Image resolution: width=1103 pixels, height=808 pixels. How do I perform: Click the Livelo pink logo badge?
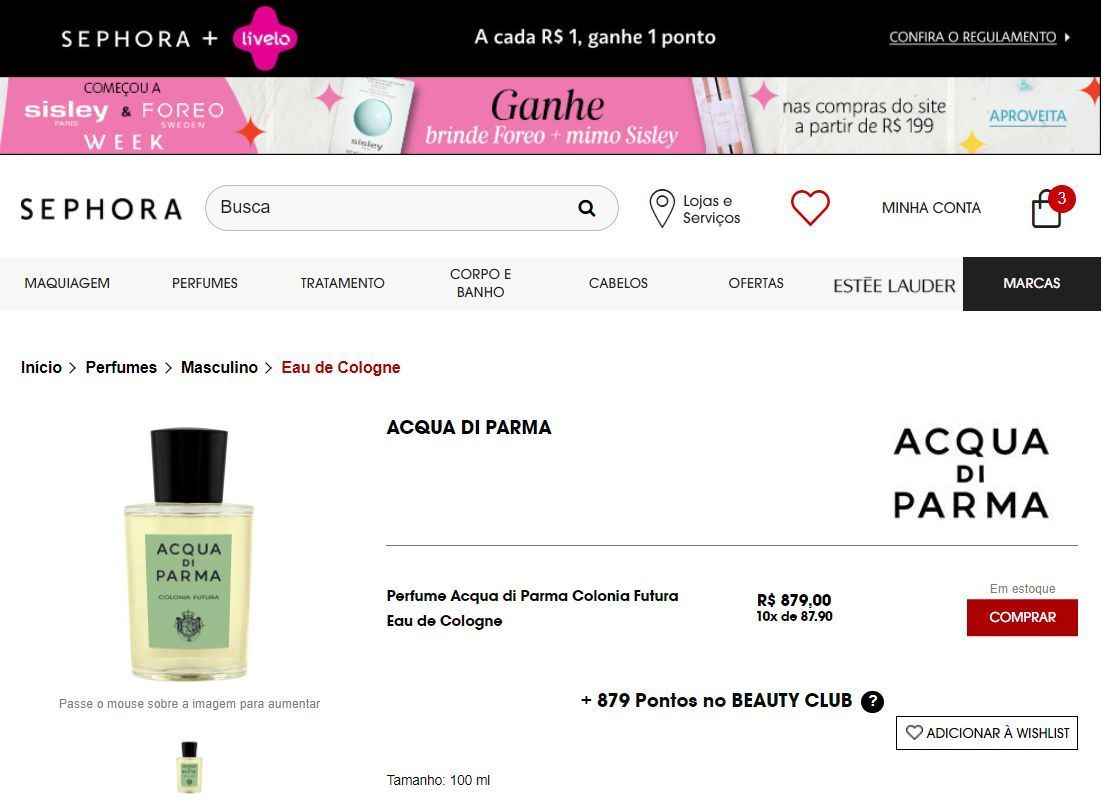264,38
